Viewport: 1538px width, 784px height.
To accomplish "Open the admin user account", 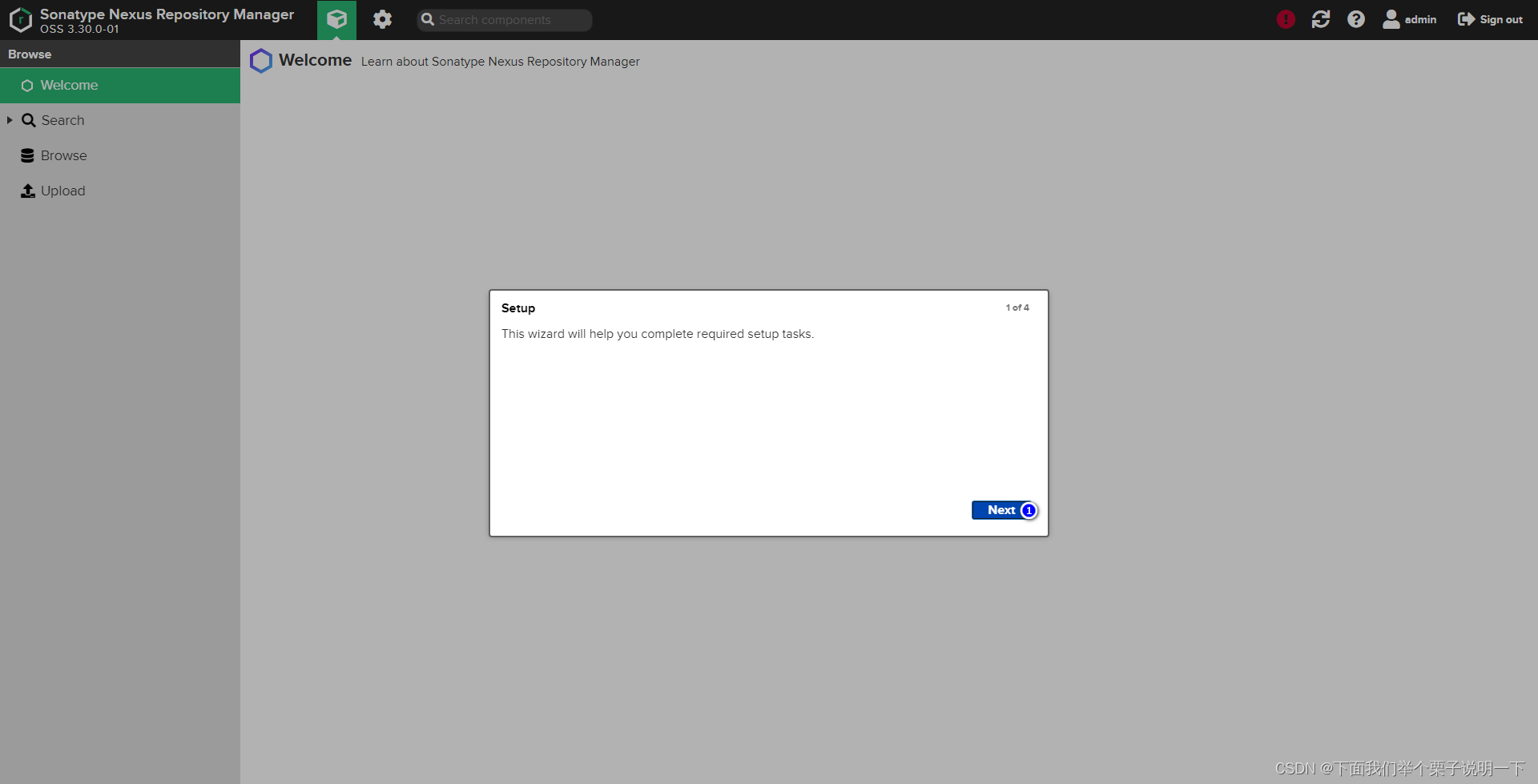I will pos(1410,19).
